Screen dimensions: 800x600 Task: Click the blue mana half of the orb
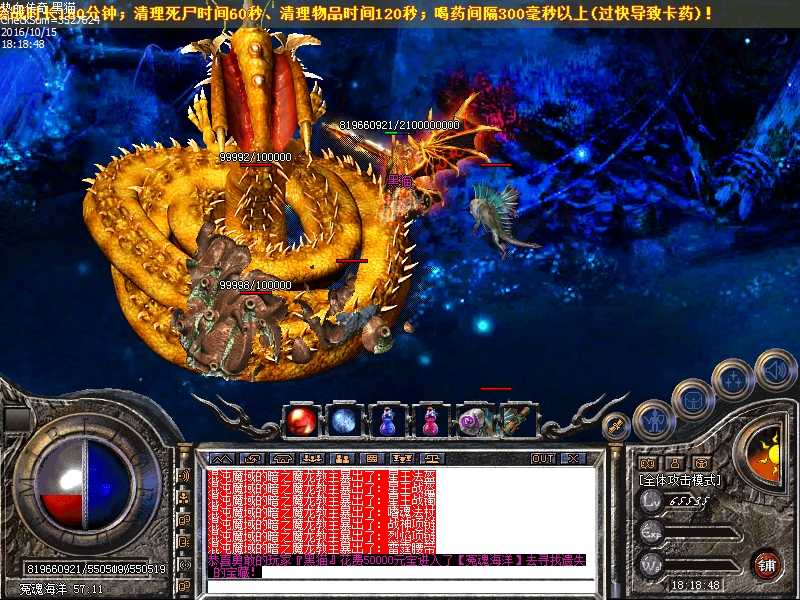click(x=109, y=483)
